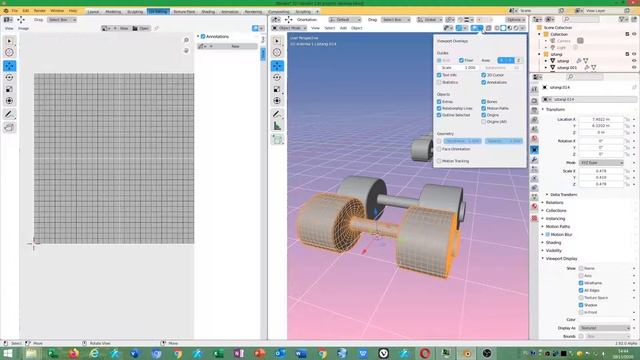
Task: Switch to the Modeling workspace tab
Action: point(113,11)
